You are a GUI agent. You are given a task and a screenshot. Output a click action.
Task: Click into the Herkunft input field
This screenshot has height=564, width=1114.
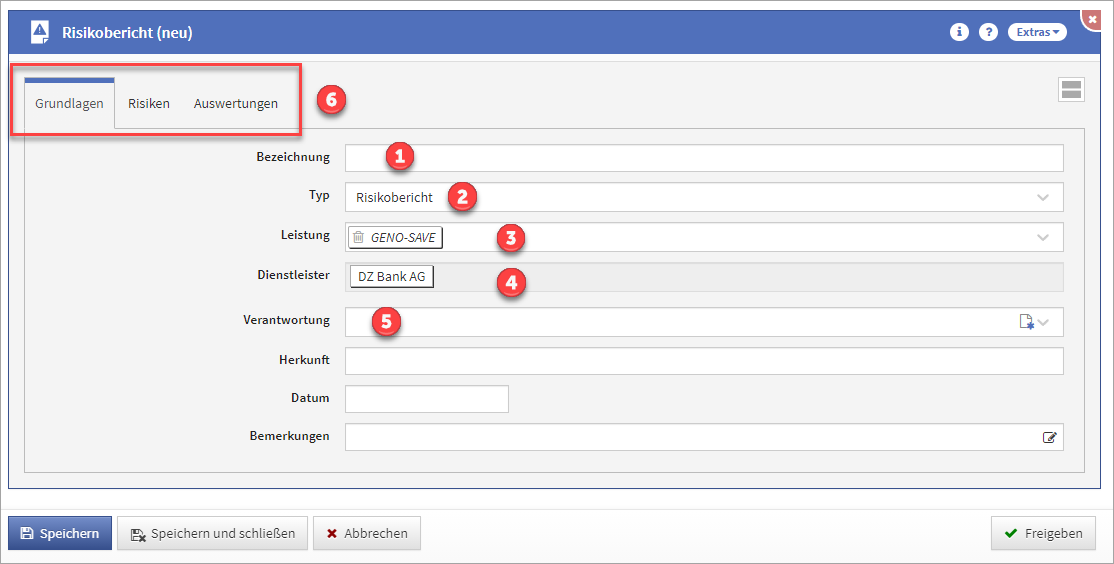click(704, 361)
